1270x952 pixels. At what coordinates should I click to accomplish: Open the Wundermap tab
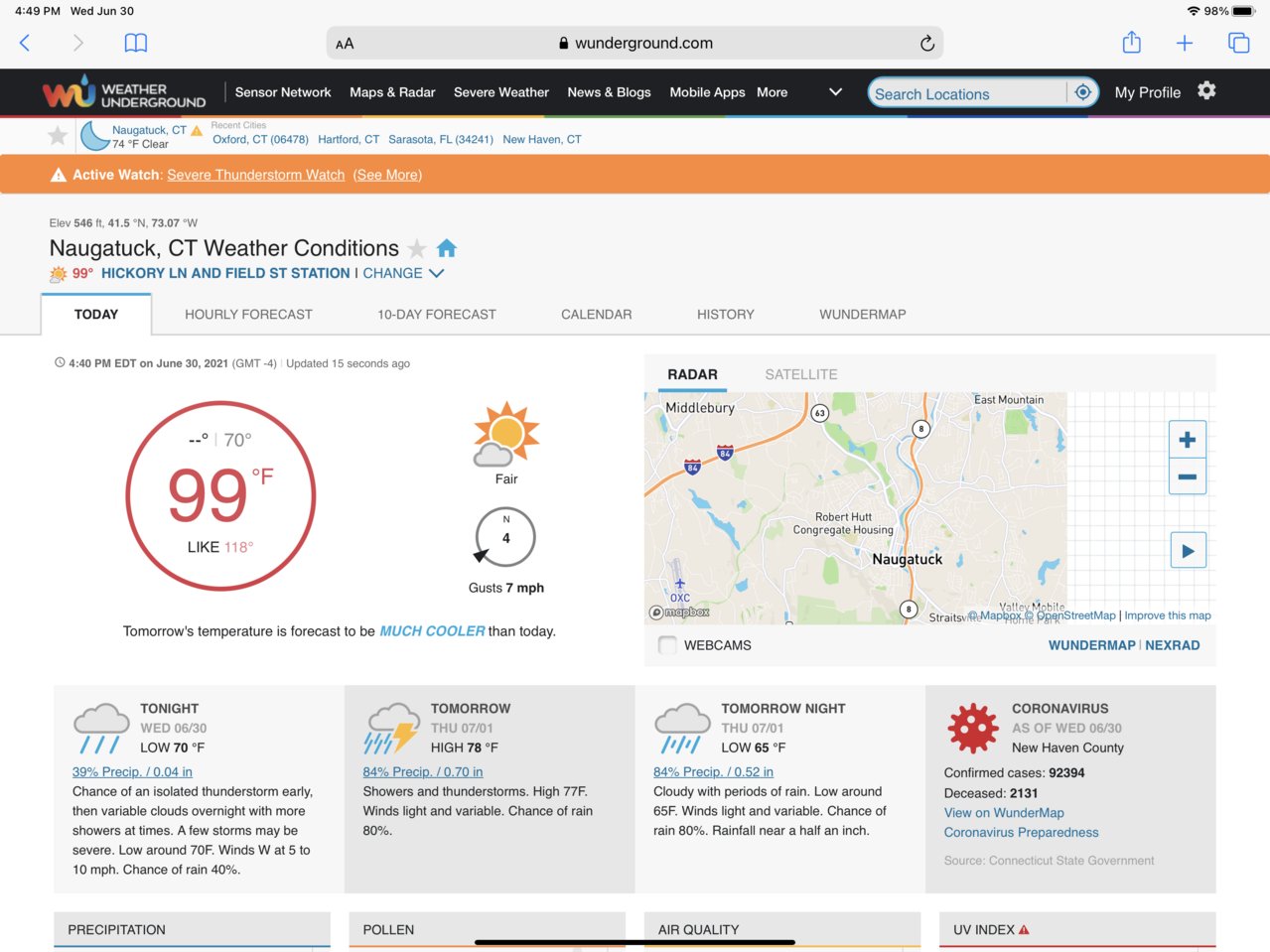(x=863, y=315)
